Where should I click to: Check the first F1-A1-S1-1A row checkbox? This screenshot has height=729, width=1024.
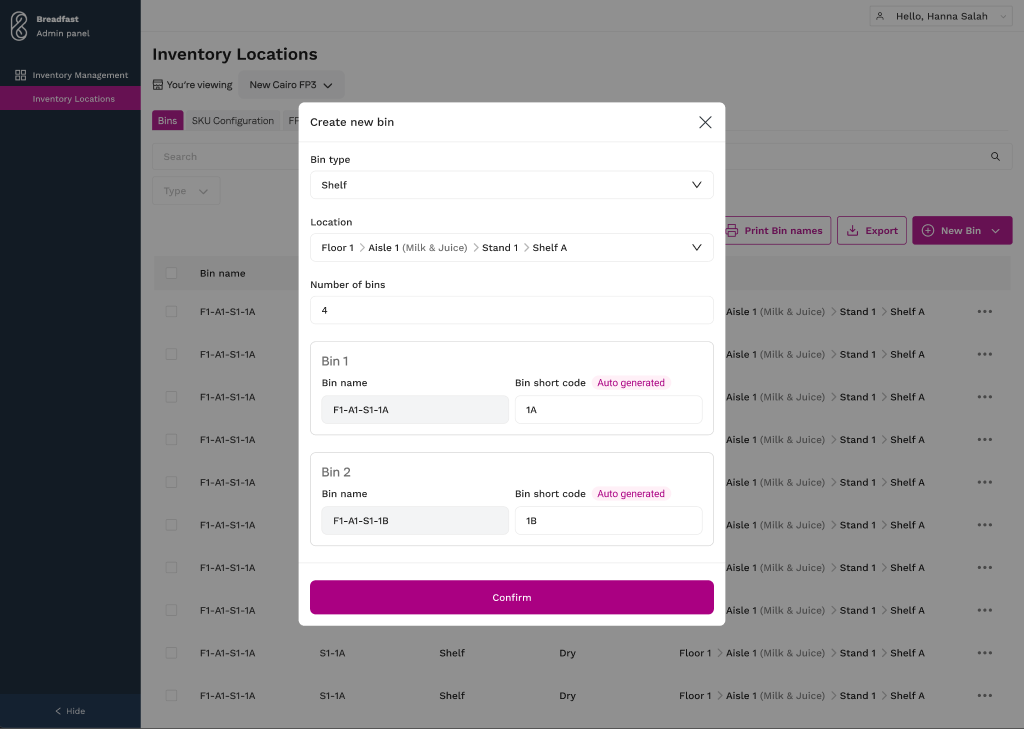point(171,311)
